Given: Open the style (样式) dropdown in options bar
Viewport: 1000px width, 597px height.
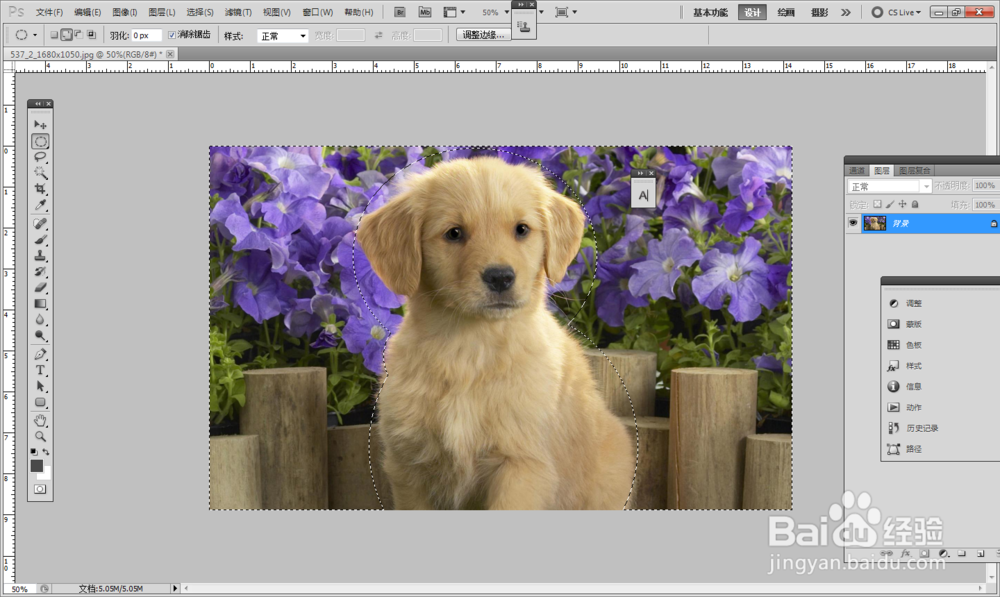Looking at the screenshot, I should click(283, 36).
